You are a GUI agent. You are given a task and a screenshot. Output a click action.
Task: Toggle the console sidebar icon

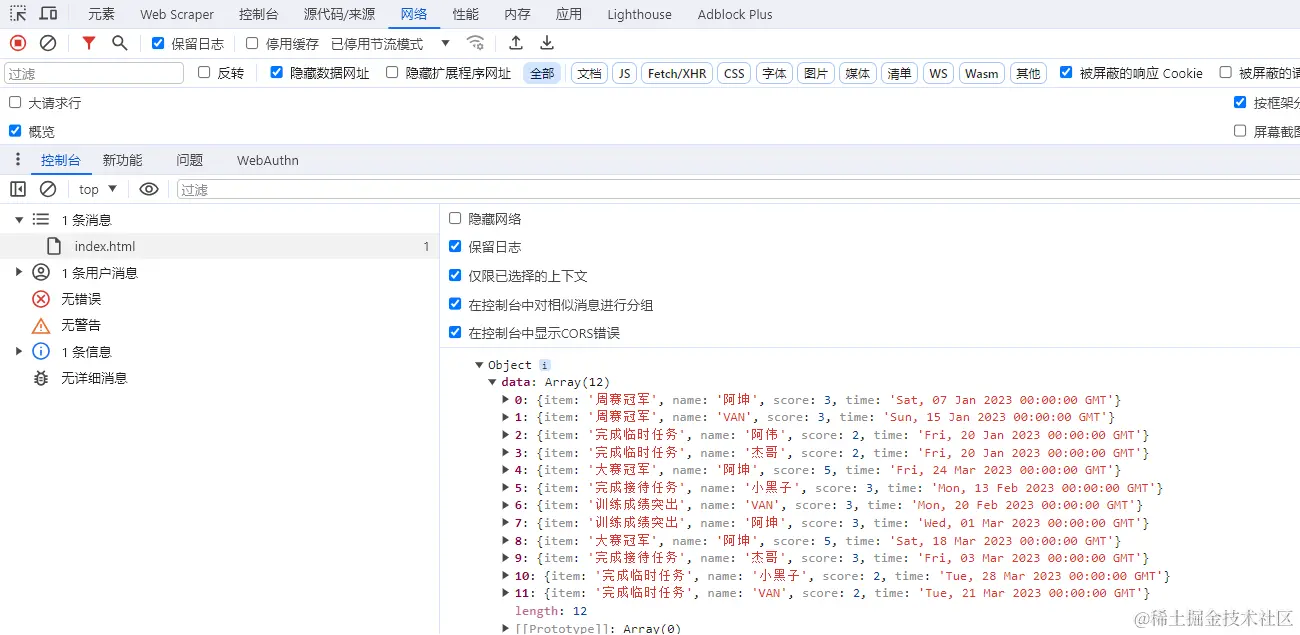click(18, 189)
